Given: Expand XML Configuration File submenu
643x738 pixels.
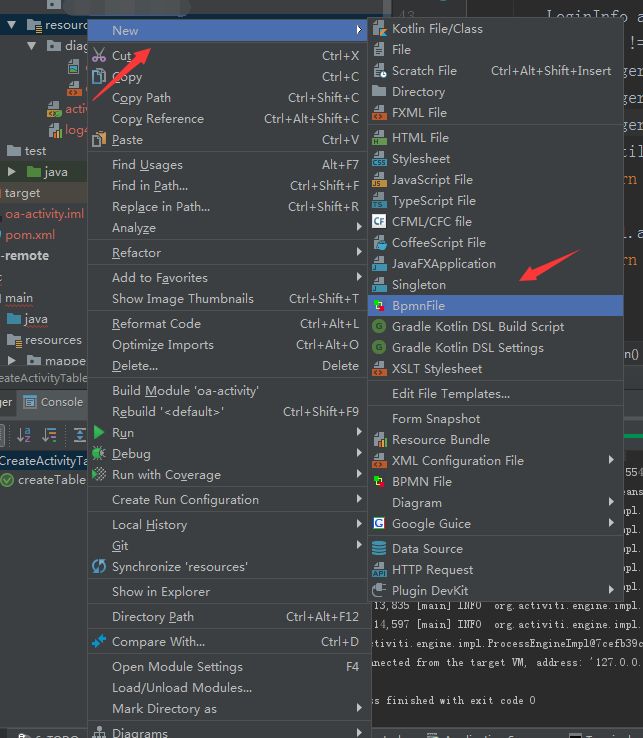Looking at the screenshot, I should 495,460.
